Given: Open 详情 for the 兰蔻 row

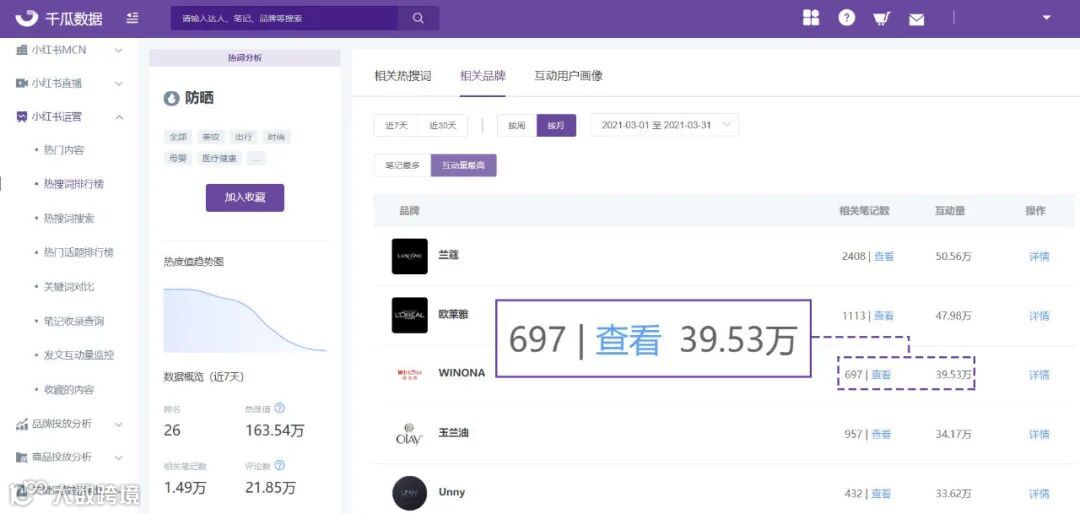Looking at the screenshot, I should point(1039,256).
